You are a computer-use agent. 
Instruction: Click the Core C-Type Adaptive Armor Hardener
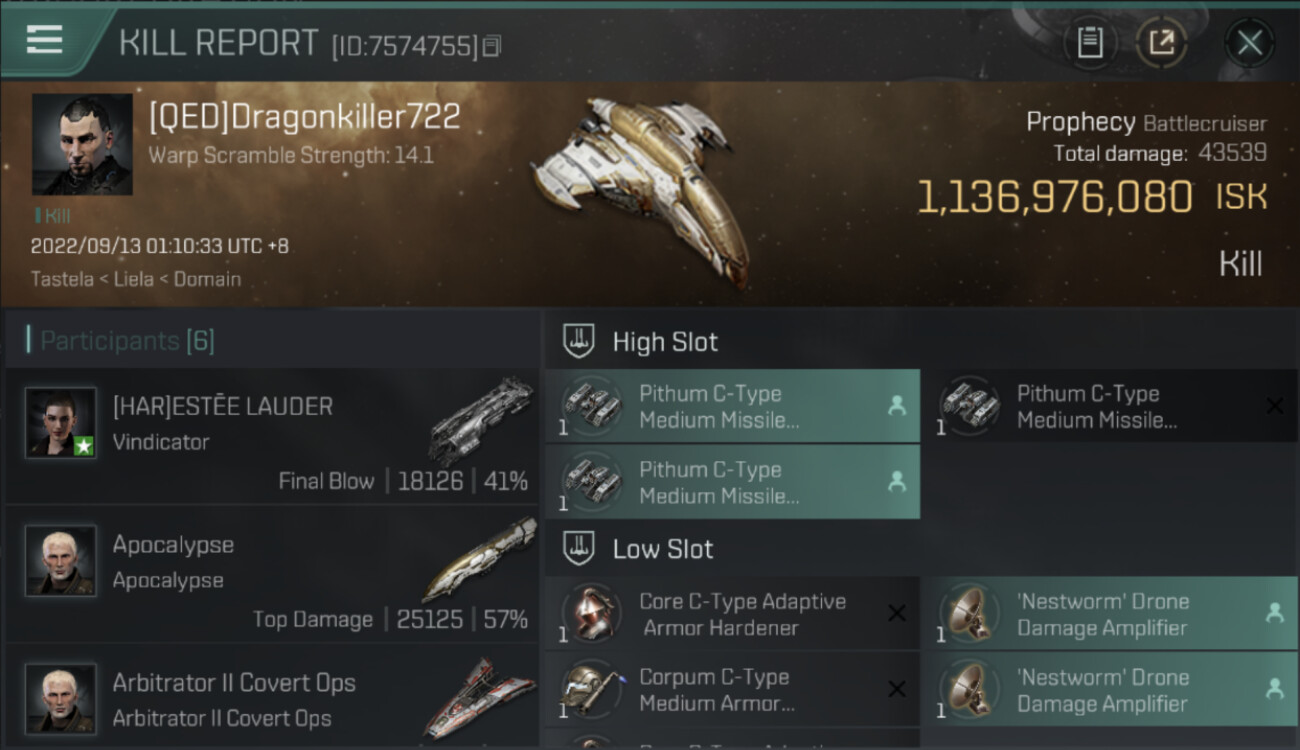[731, 615]
